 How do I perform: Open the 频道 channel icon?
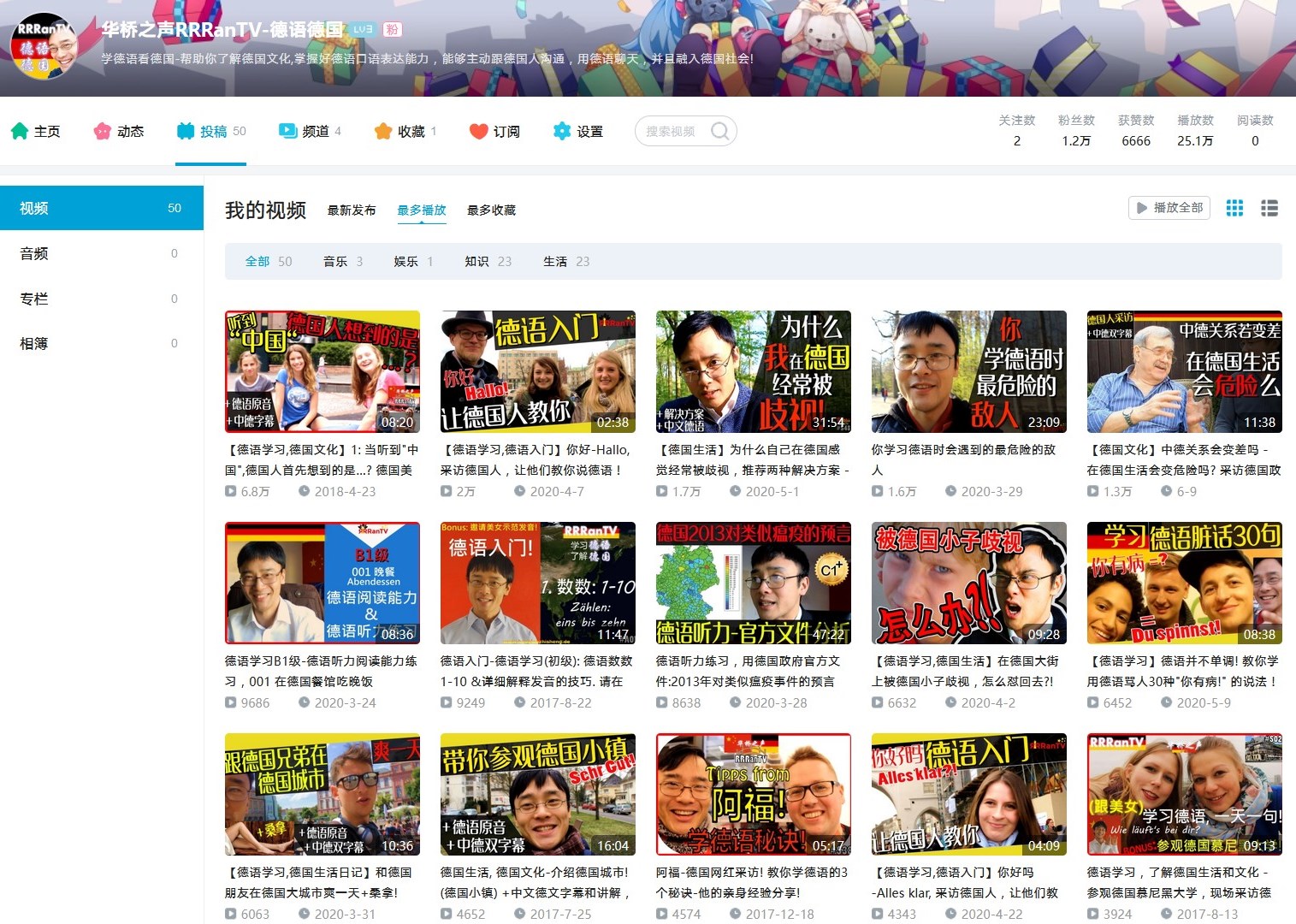pyautogui.click(x=287, y=131)
